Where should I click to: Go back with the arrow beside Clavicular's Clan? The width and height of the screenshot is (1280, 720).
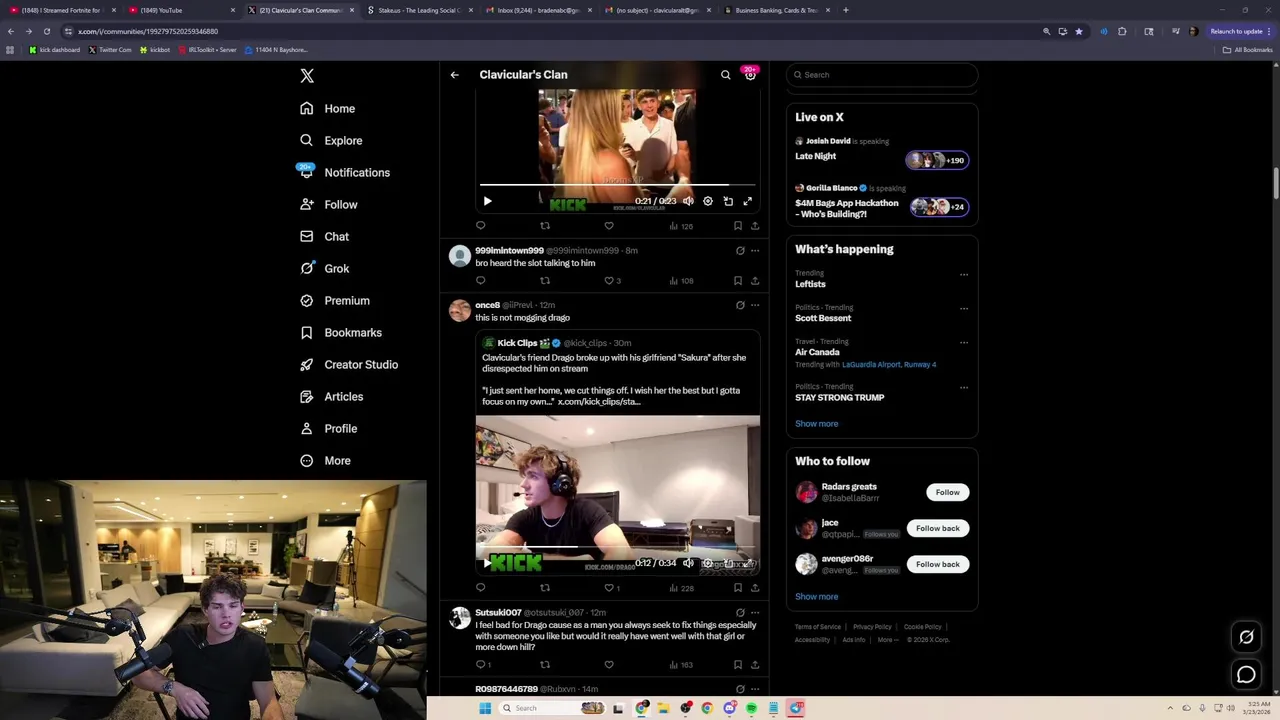point(454,75)
